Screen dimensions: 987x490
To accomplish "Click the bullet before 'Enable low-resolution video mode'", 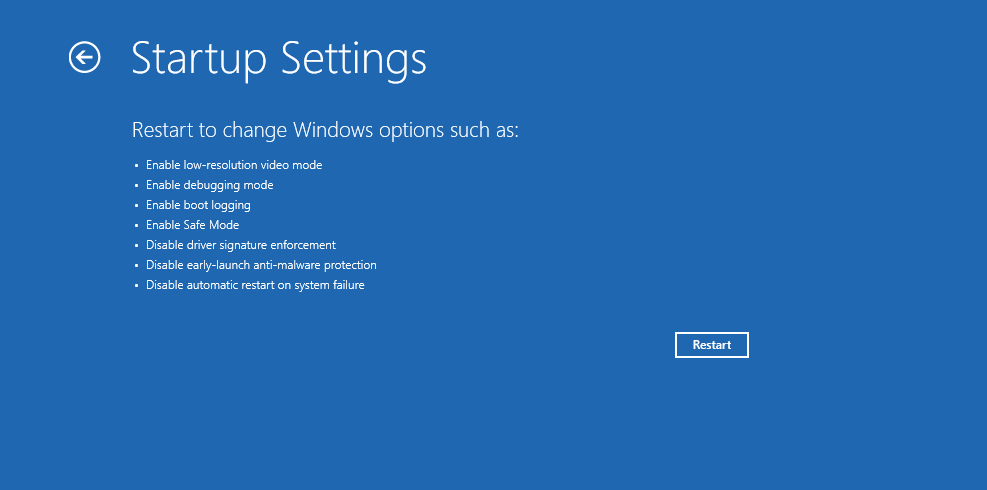I will 135,166.
